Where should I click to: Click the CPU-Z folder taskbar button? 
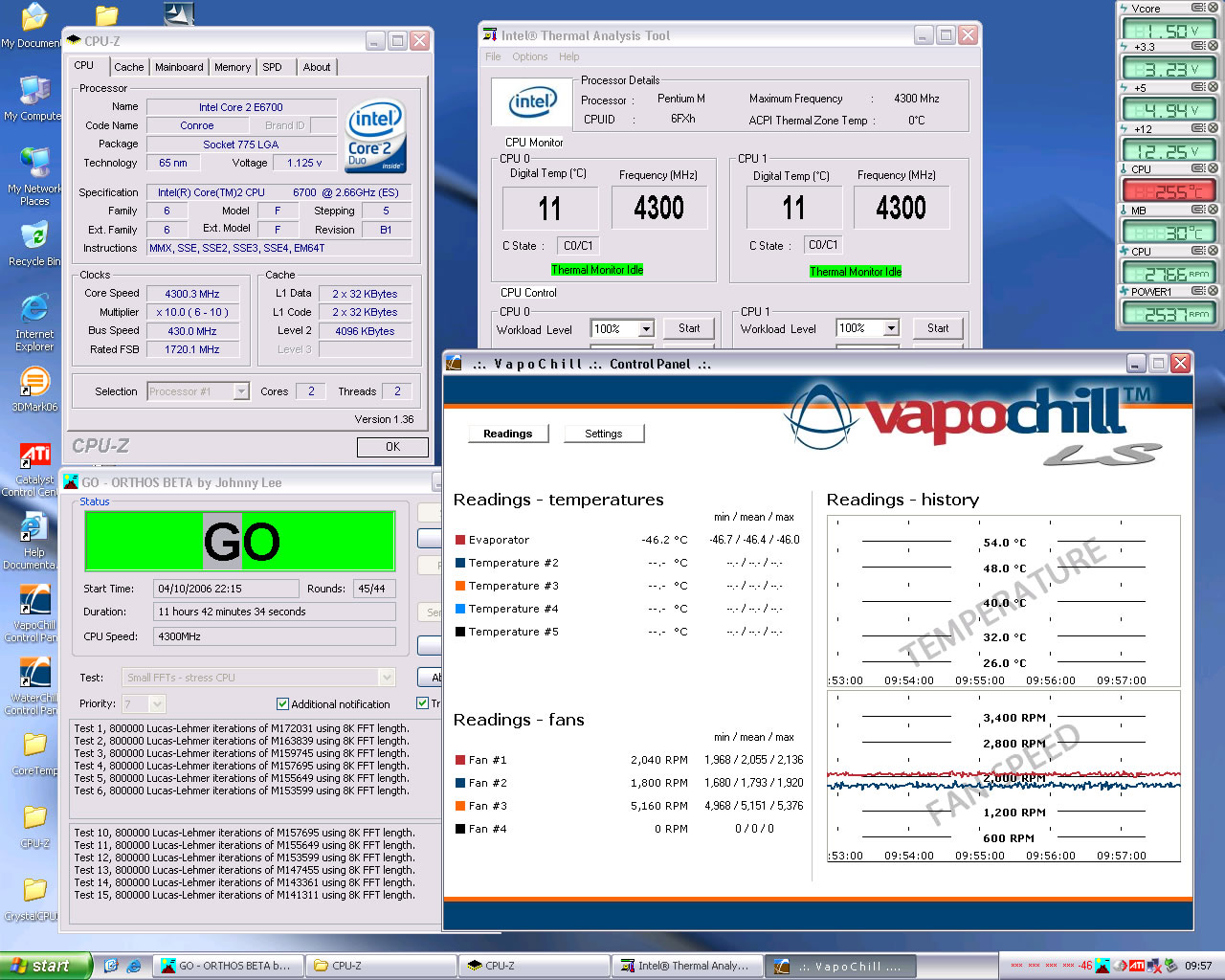(x=383, y=966)
